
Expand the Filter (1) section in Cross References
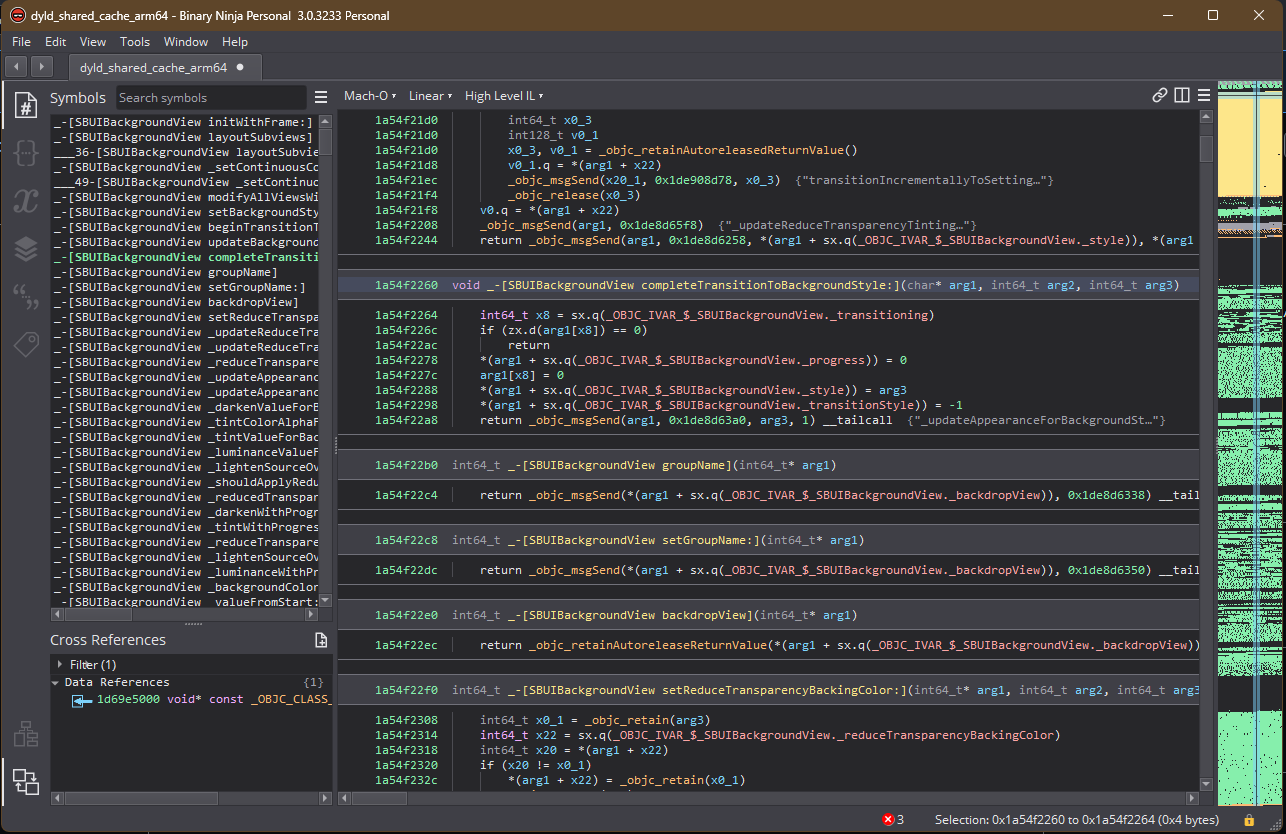tap(58, 664)
